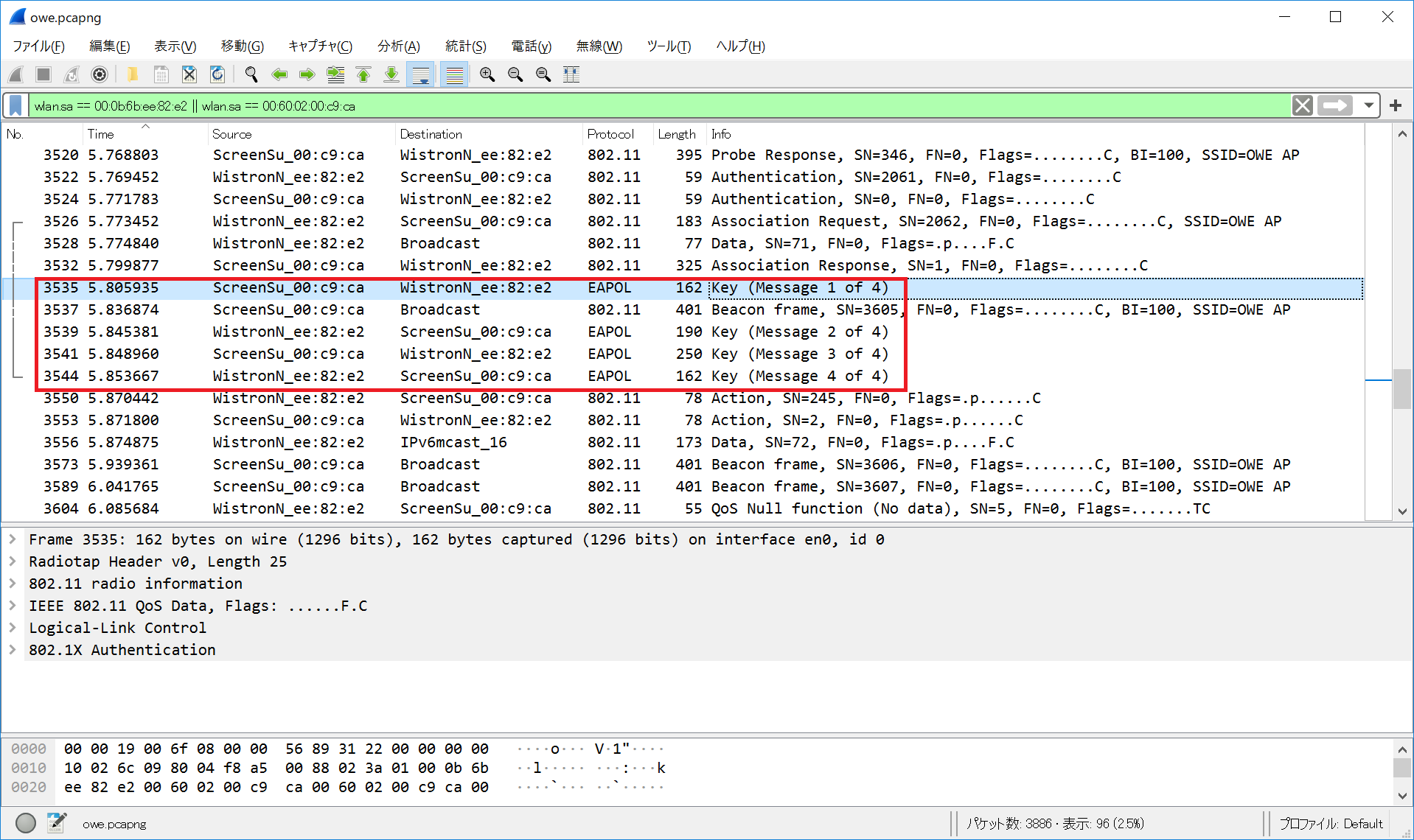1414x840 pixels.
Task: Open capture file properties icon in status bar
Action: [57, 823]
